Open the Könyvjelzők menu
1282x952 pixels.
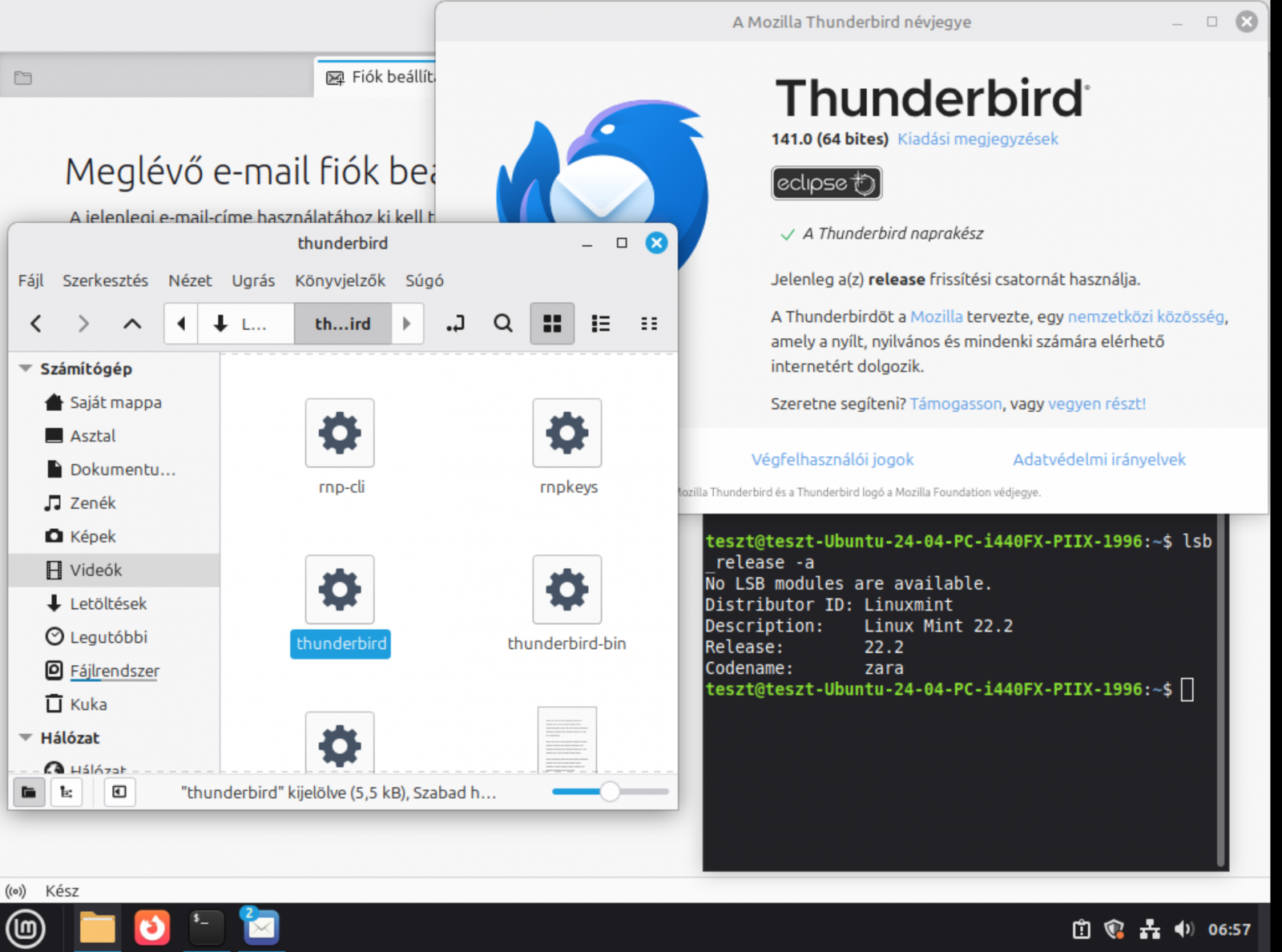[x=340, y=280]
